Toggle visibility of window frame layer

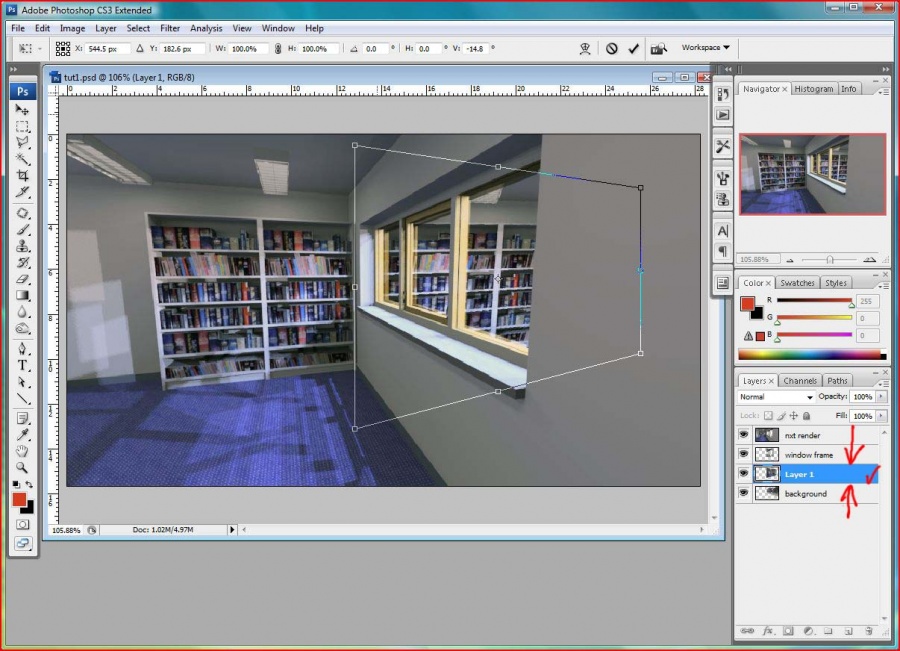coord(743,454)
